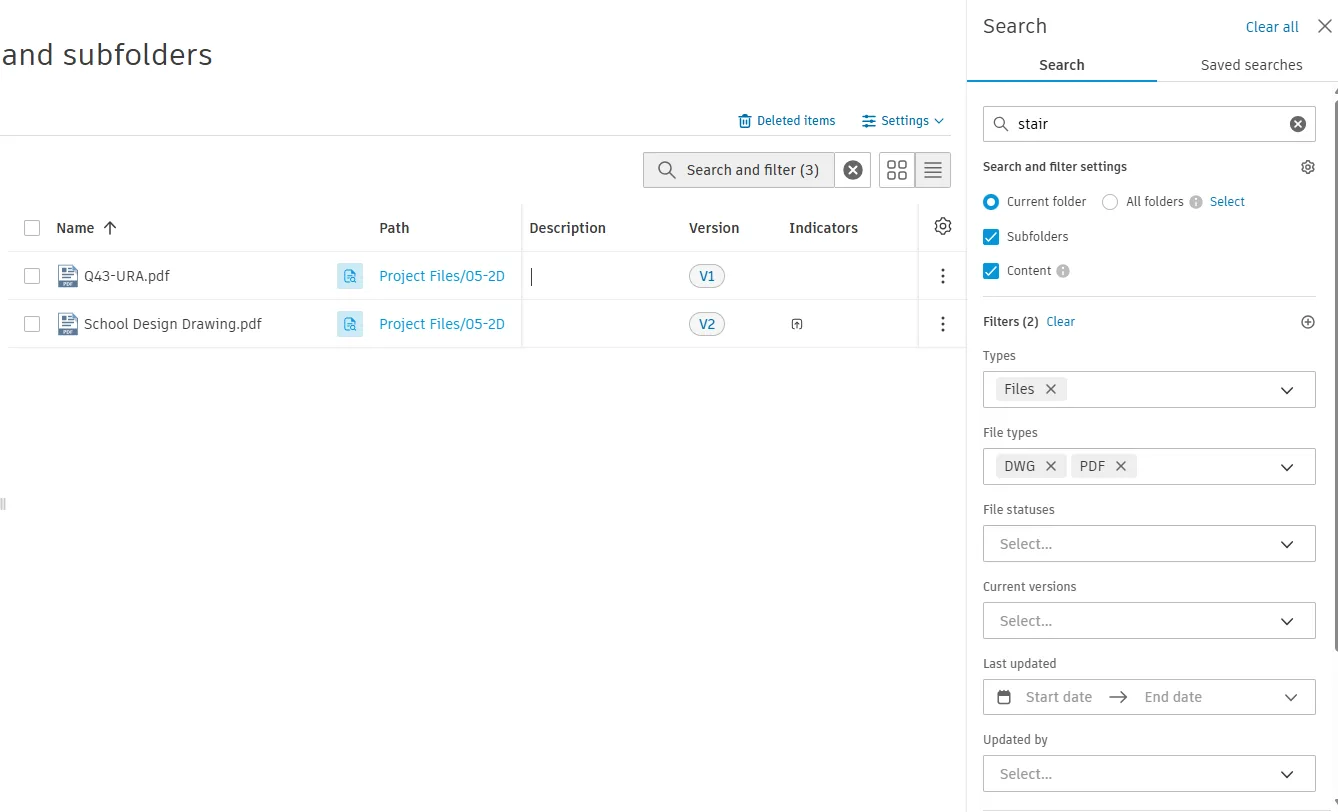This screenshot has width=1338, height=812.
Task: Open more options menu for Q43-URA.pdf
Action: tap(943, 276)
